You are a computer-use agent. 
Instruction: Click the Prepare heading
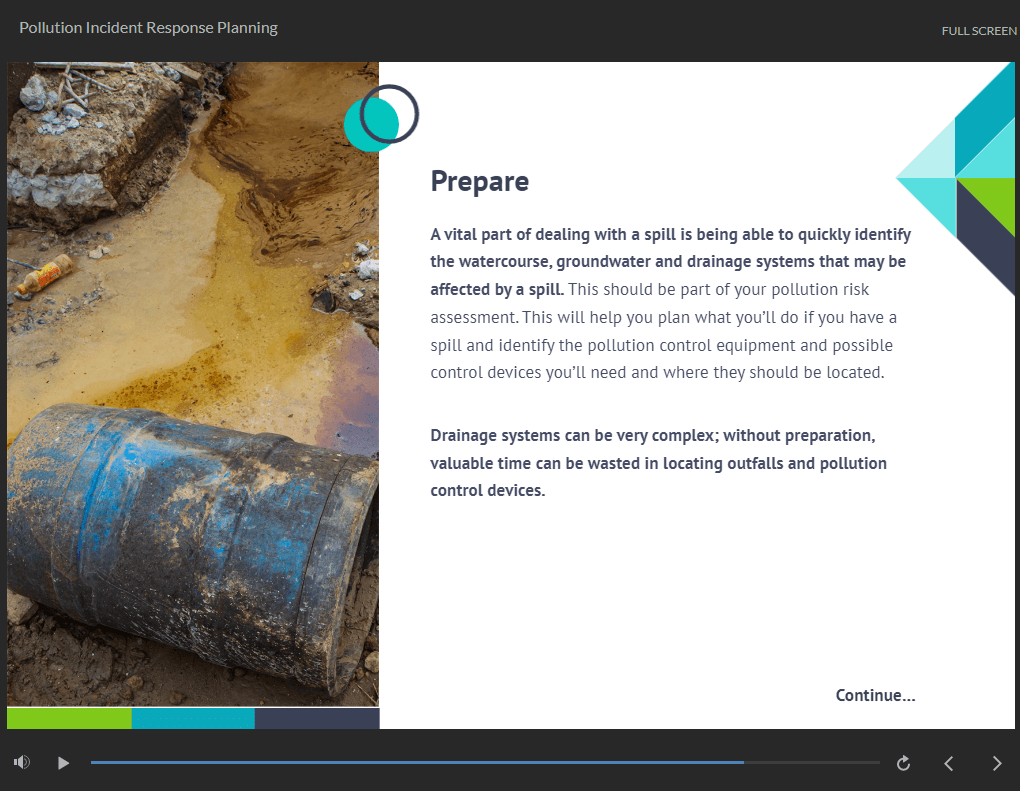(x=479, y=181)
